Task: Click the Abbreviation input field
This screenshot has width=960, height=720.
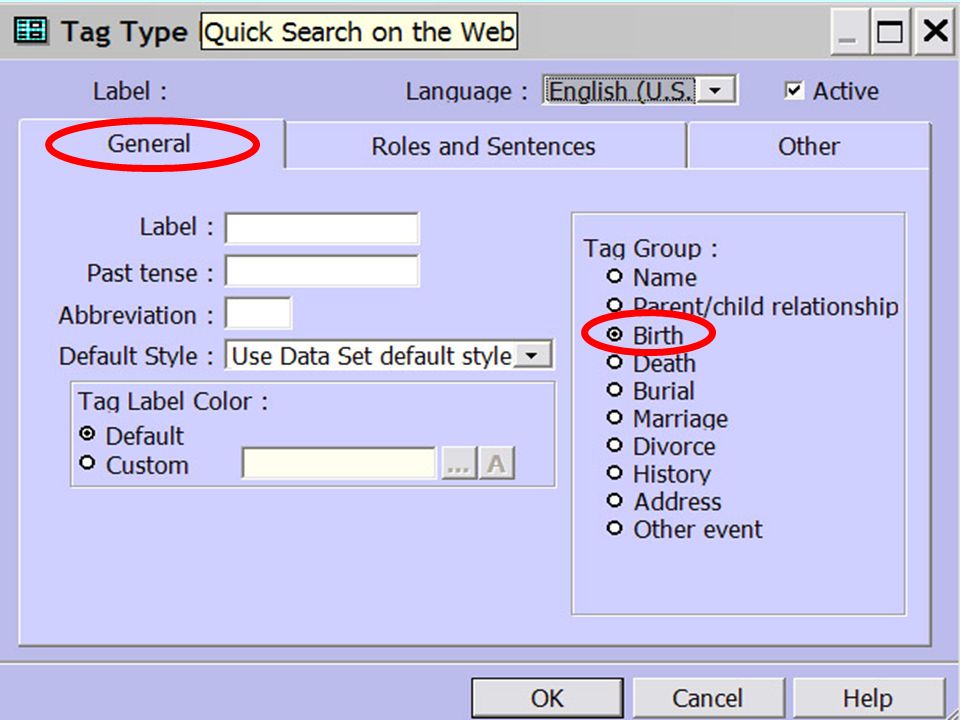Action: click(258, 313)
